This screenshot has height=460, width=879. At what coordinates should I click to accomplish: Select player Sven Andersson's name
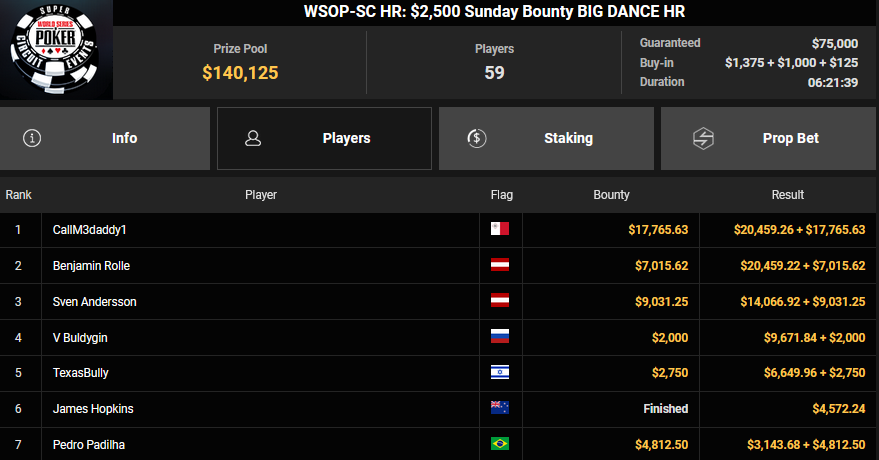(x=94, y=302)
